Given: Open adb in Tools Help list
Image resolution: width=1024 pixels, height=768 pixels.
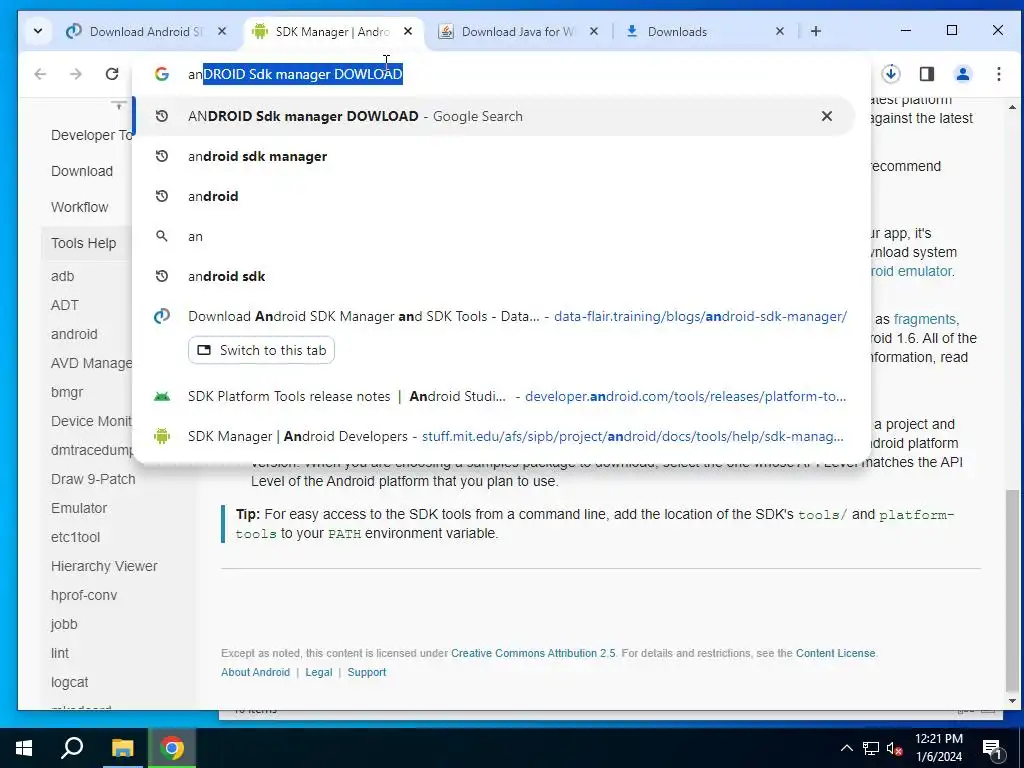Looking at the screenshot, I should tap(62, 276).
